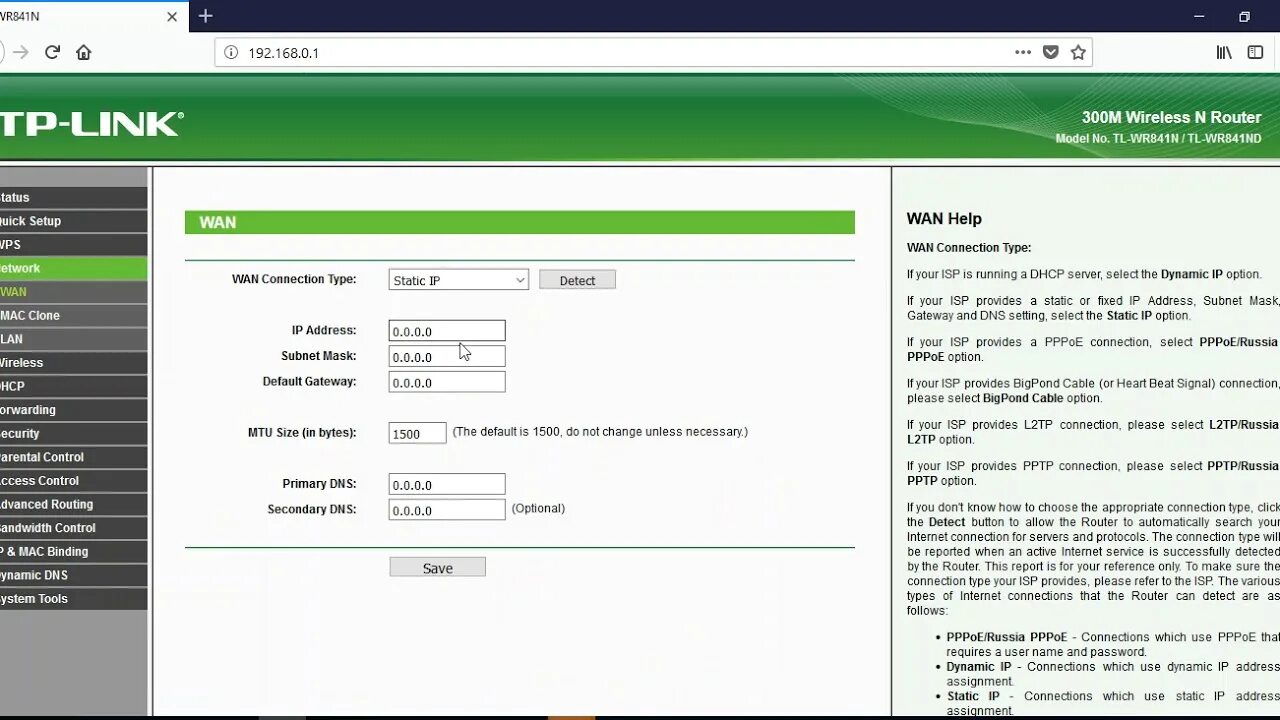Open a new browser tab
This screenshot has height=720, width=1280.
tap(205, 16)
